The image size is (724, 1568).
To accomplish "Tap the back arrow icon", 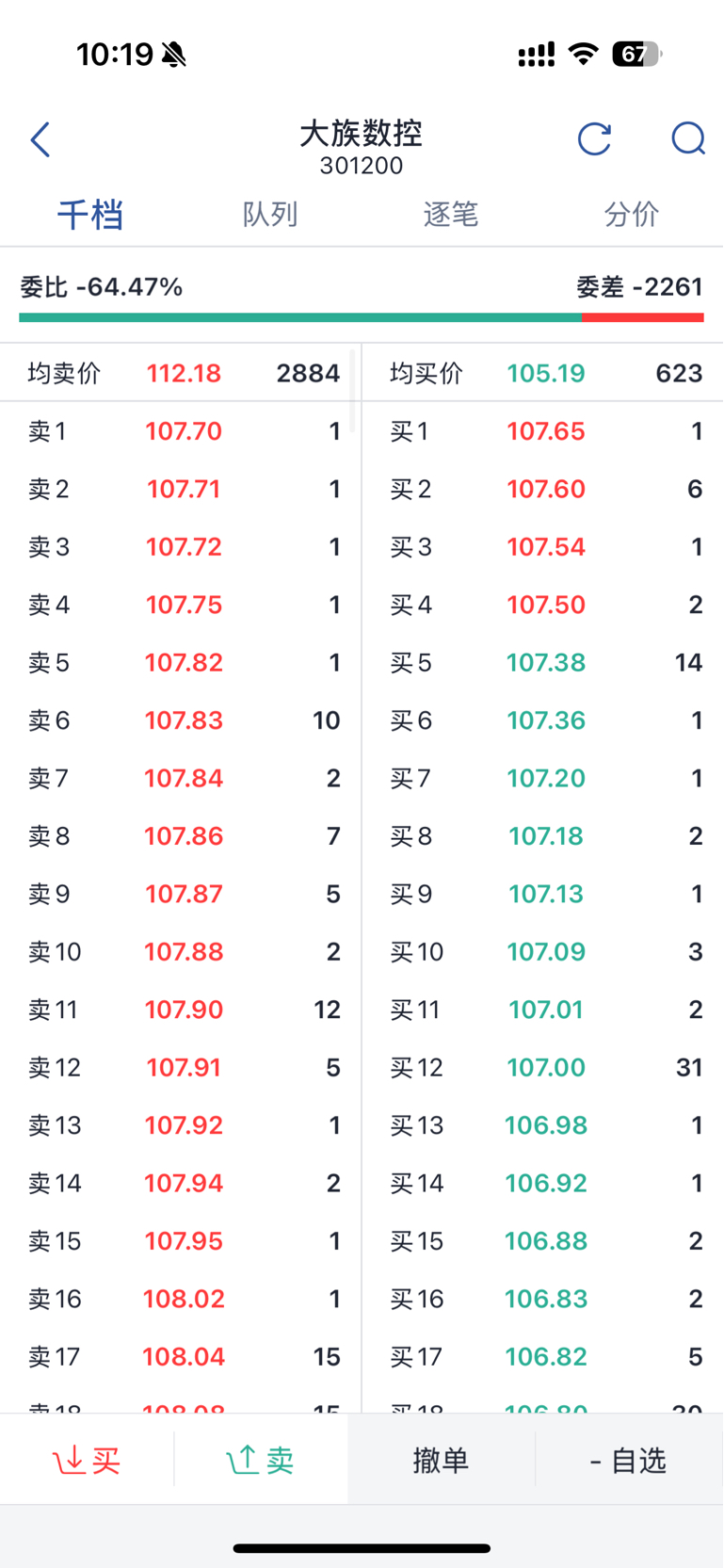I will 40,140.
